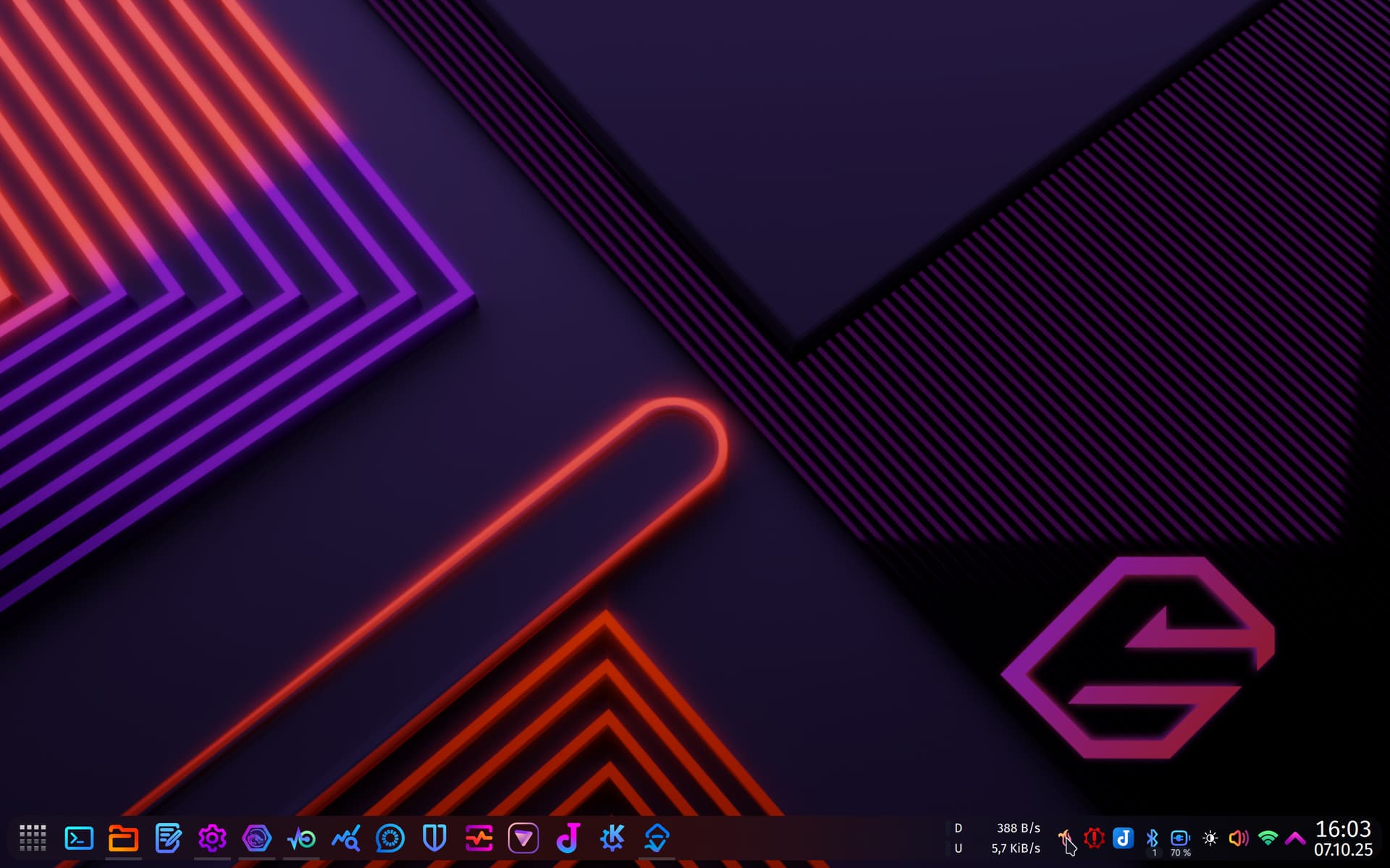The height and width of the screenshot is (868, 1390).
Task: Click the red warning gear tray icon
Action: [1094, 838]
